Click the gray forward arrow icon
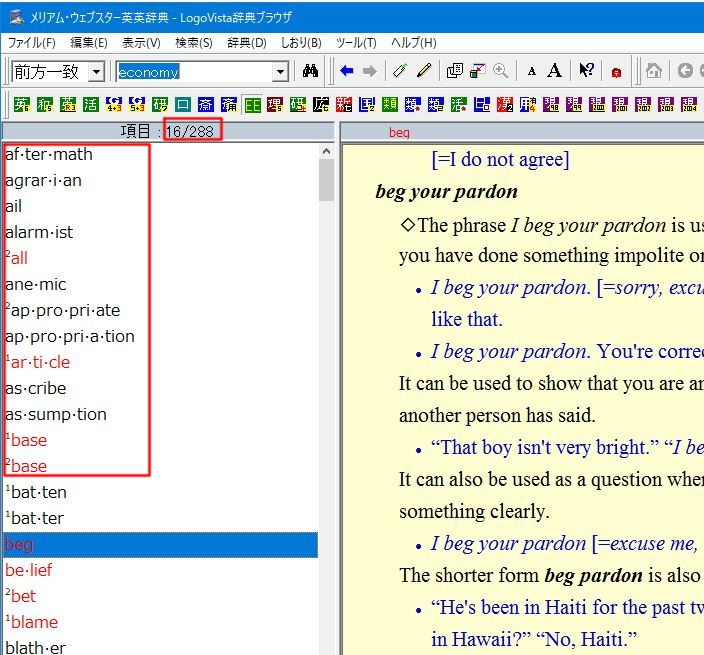704x655 pixels. pos(370,71)
